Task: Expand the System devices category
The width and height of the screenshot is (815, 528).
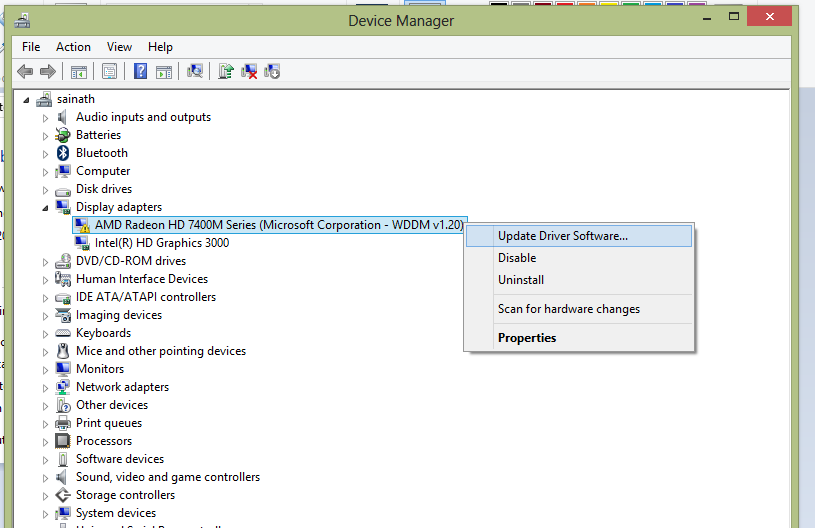Action: 45,514
